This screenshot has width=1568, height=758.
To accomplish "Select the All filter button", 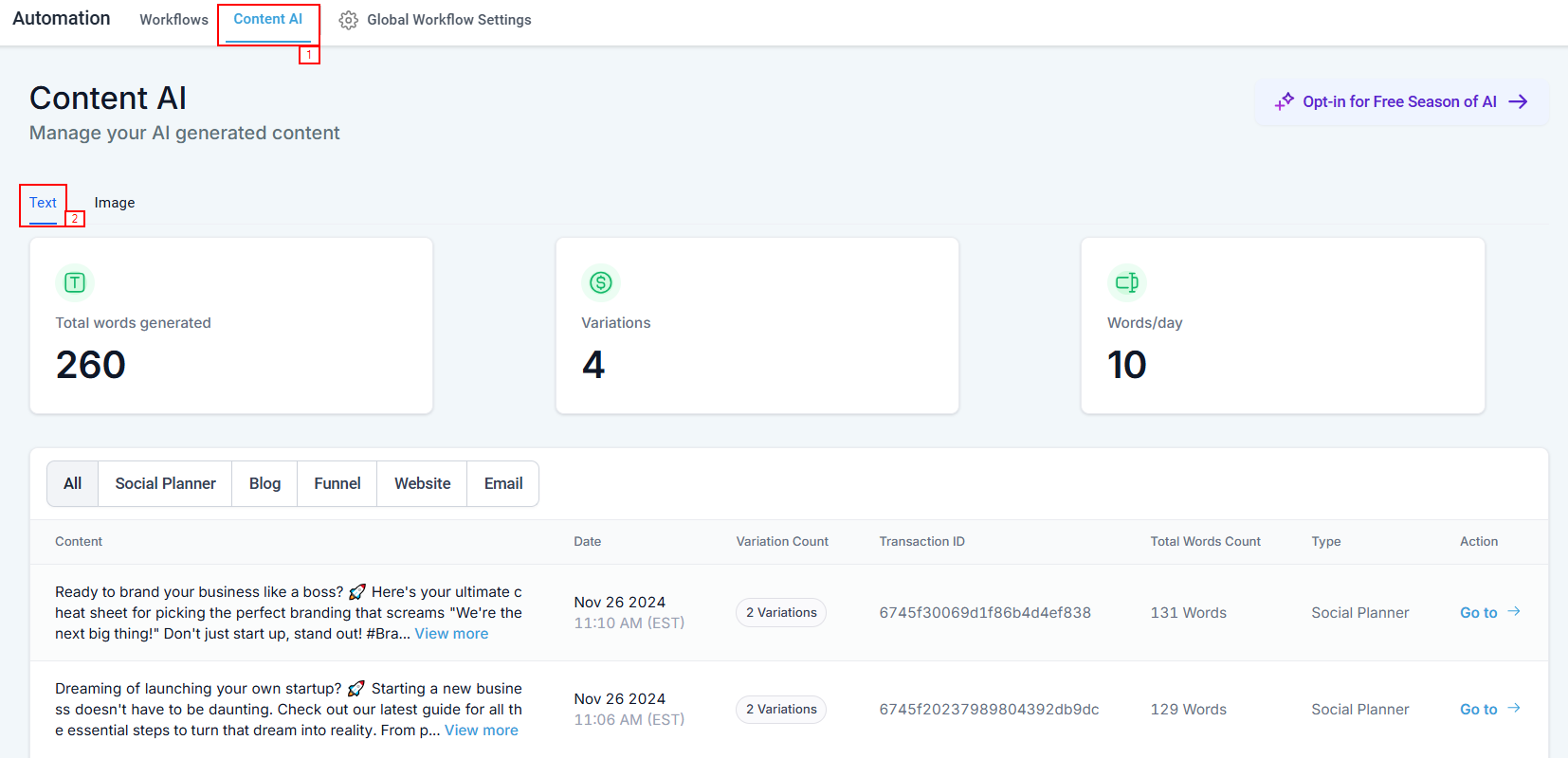I will pyautogui.click(x=73, y=483).
